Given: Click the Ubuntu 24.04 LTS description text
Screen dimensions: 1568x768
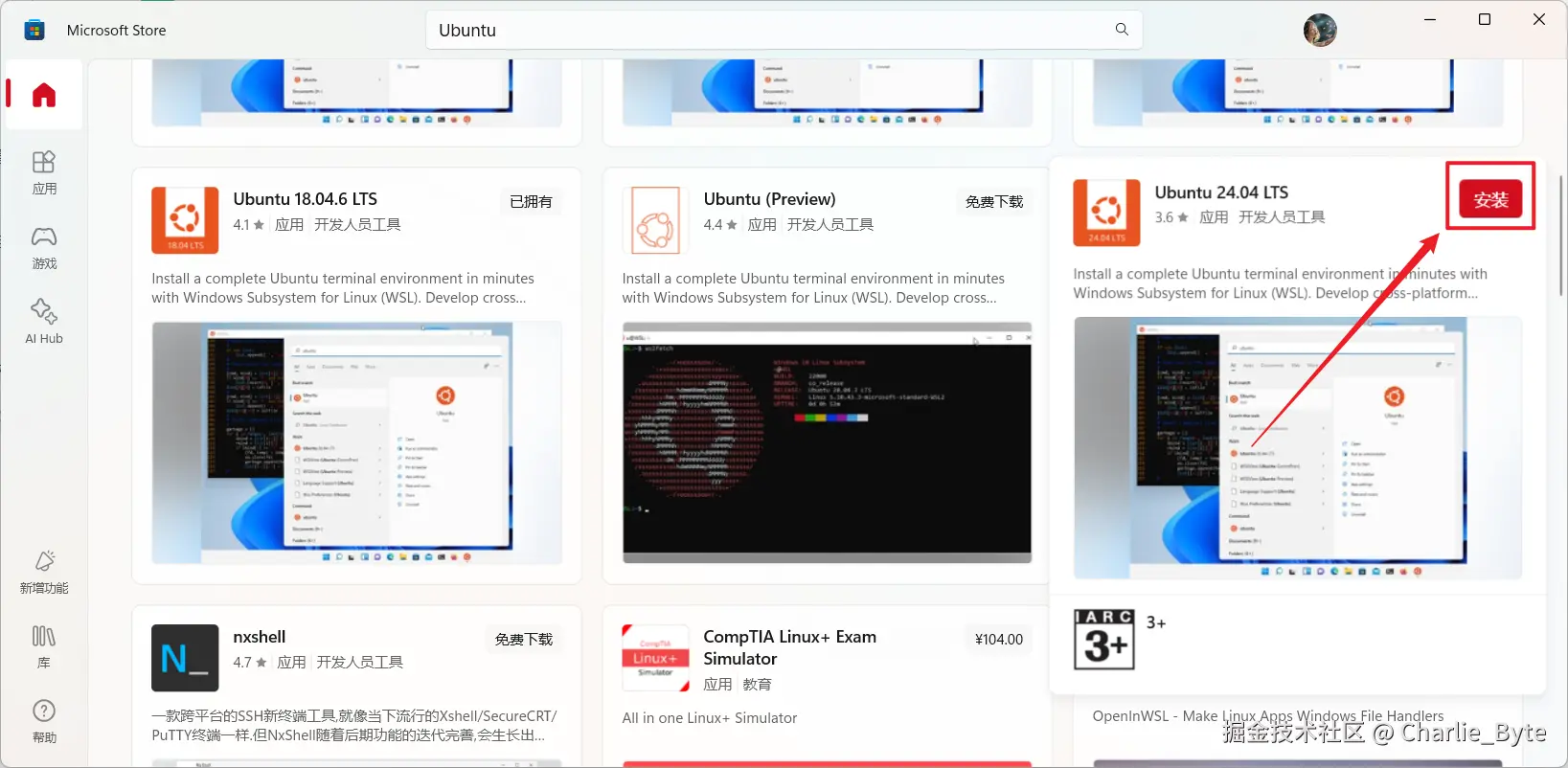Looking at the screenshot, I should (1280, 283).
